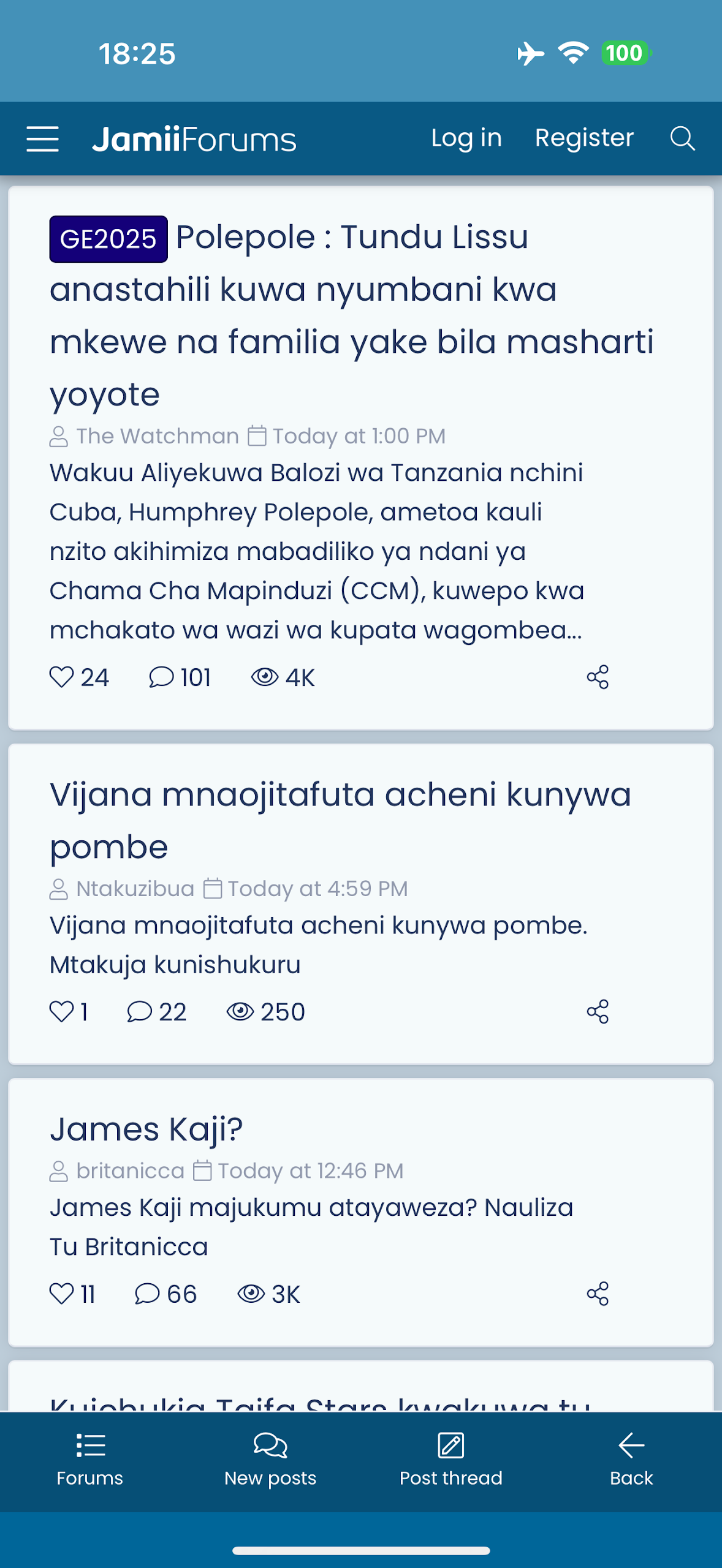The image size is (722, 1568).
Task: Share the Polepole Tundu Lissu thread
Action: click(598, 677)
